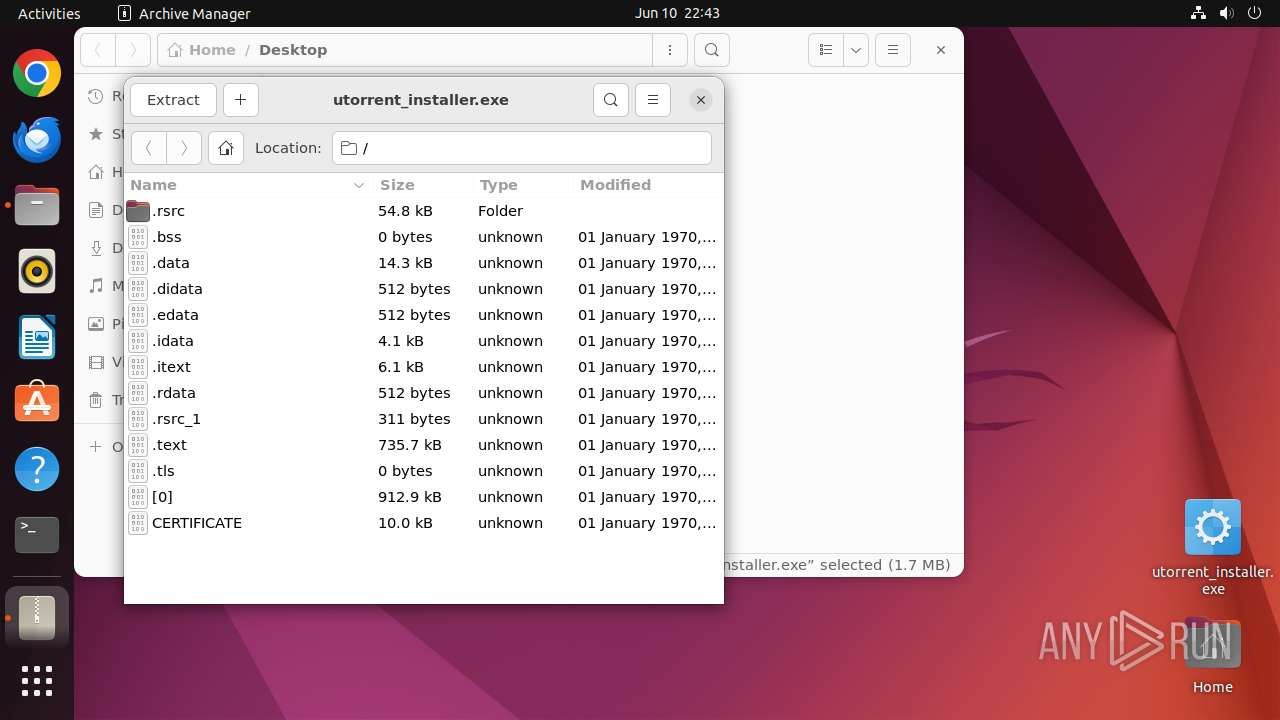1280x720 pixels.
Task: Switch Files window list view
Action: click(826, 50)
